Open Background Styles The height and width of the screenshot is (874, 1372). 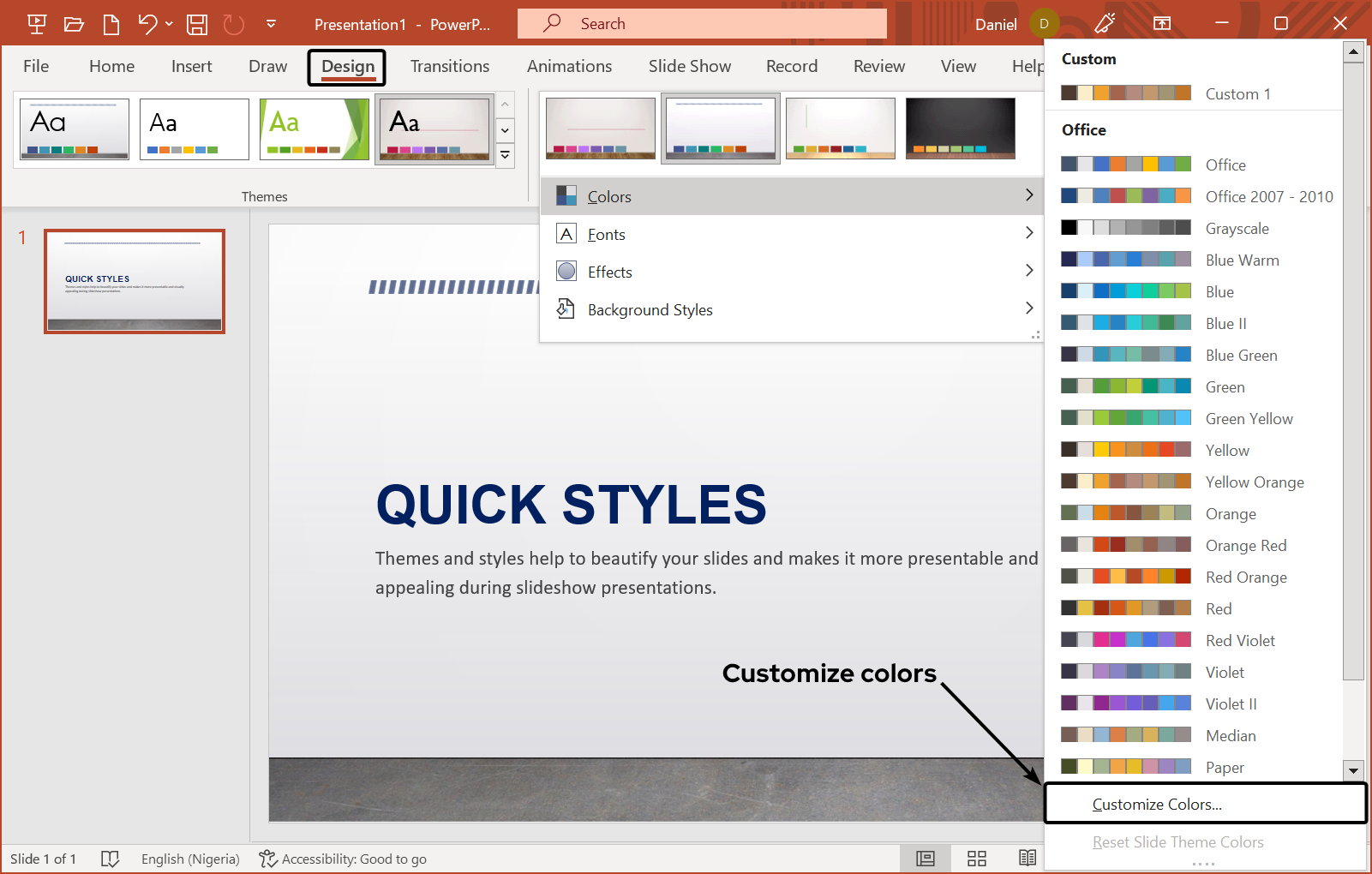click(x=650, y=309)
